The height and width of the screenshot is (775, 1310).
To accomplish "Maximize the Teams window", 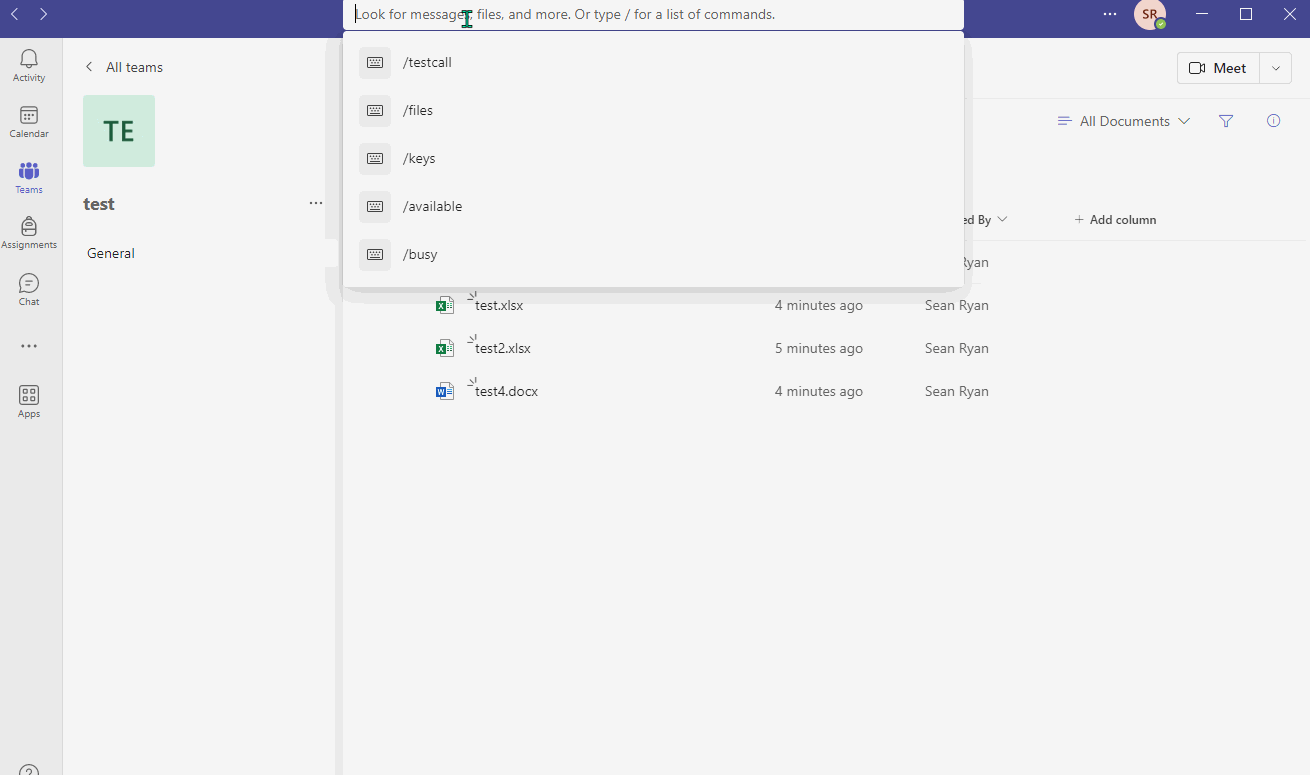I will click(1246, 14).
